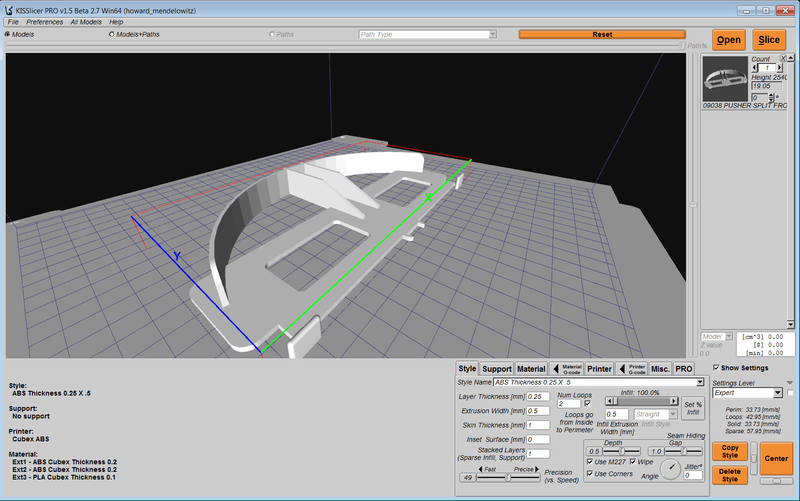Open the Path Type dropdown
The width and height of the screenshot is (800, 501).
coord(428,34)
